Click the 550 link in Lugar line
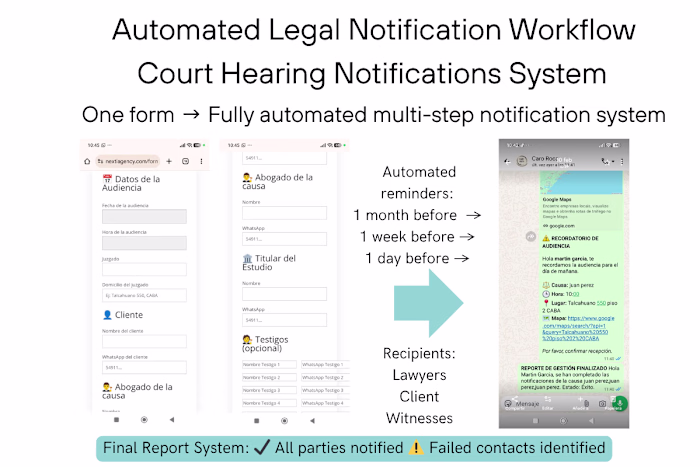Image resolution: width=700 pixels, height=467 pixels. pos(601,303)
